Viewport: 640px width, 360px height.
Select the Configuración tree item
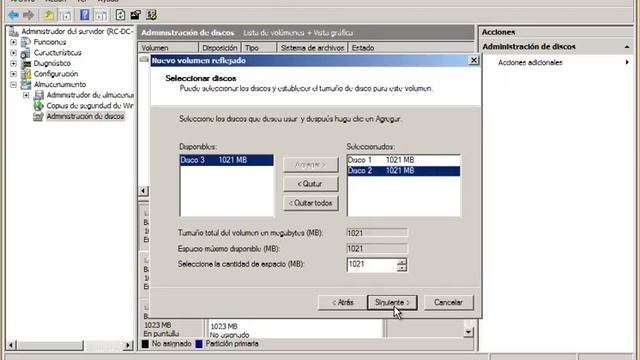56,74
